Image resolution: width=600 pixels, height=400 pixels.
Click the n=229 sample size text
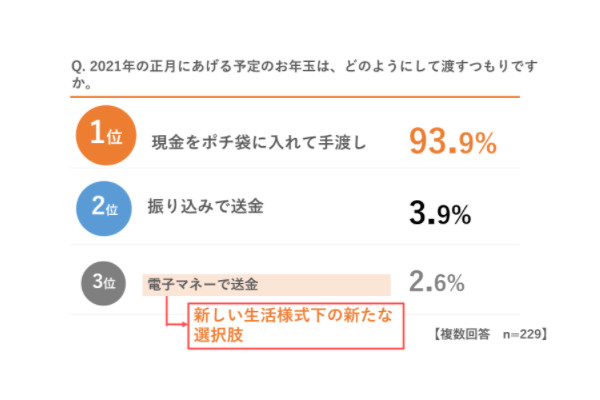(522, 334)
